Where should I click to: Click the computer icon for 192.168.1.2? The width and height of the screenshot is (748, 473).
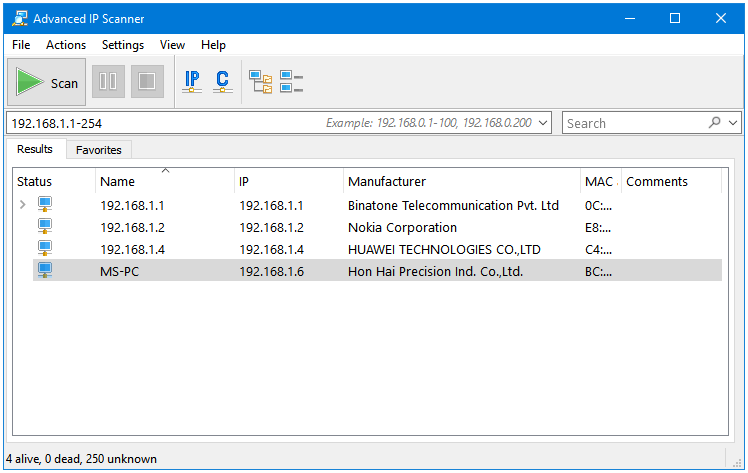[x=45, y=226]
